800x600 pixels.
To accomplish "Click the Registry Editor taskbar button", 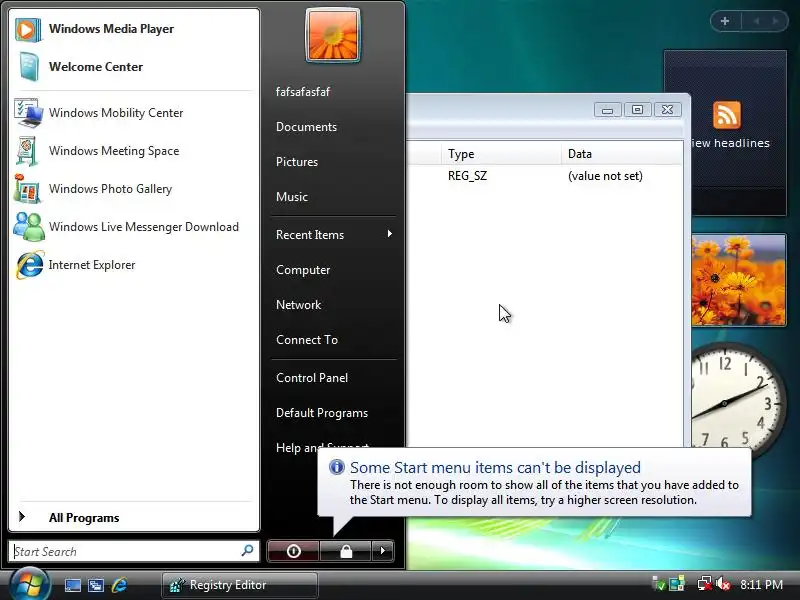I will click(240, 585).
